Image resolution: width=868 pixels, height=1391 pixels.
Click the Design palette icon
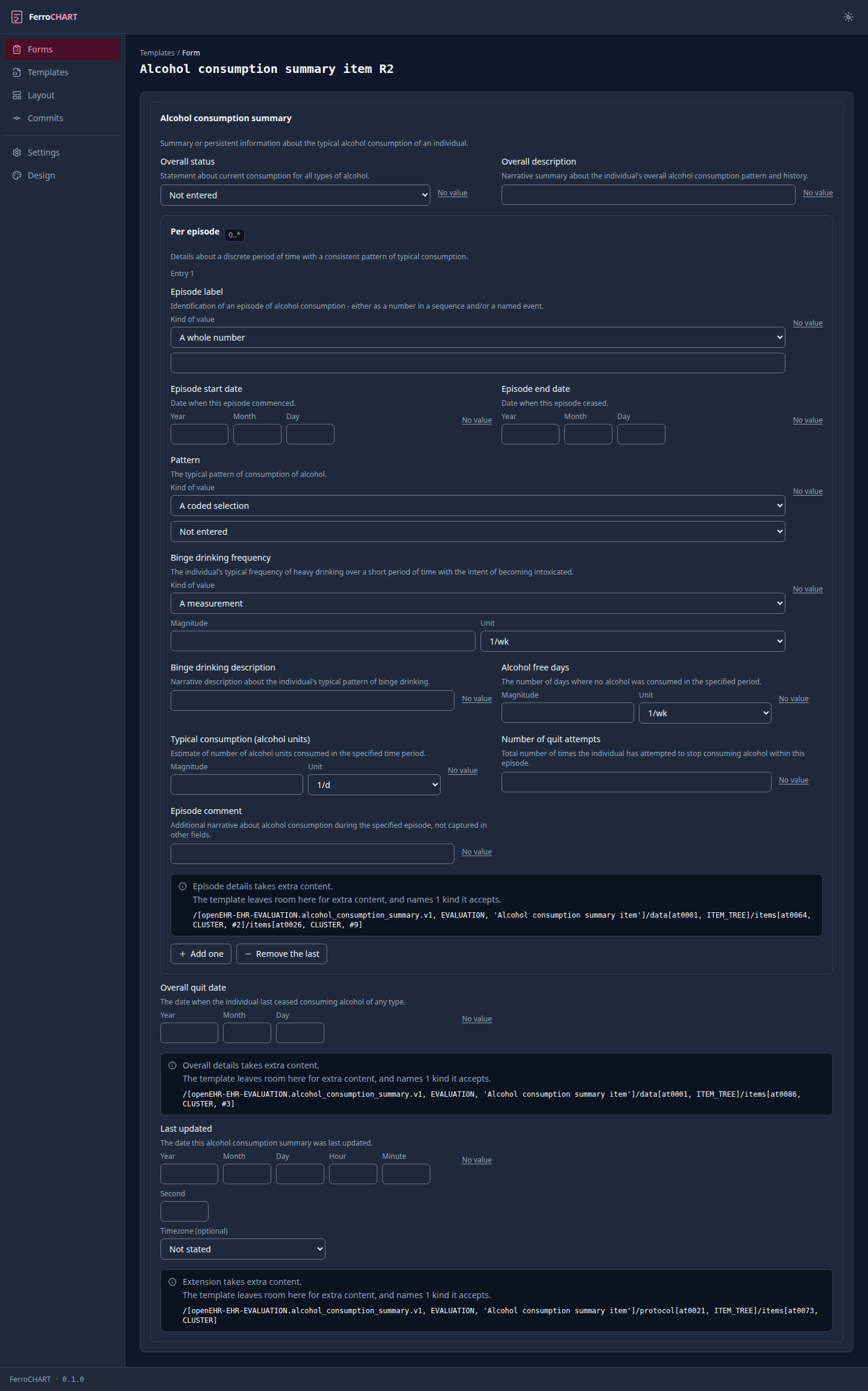pos(17,175)
